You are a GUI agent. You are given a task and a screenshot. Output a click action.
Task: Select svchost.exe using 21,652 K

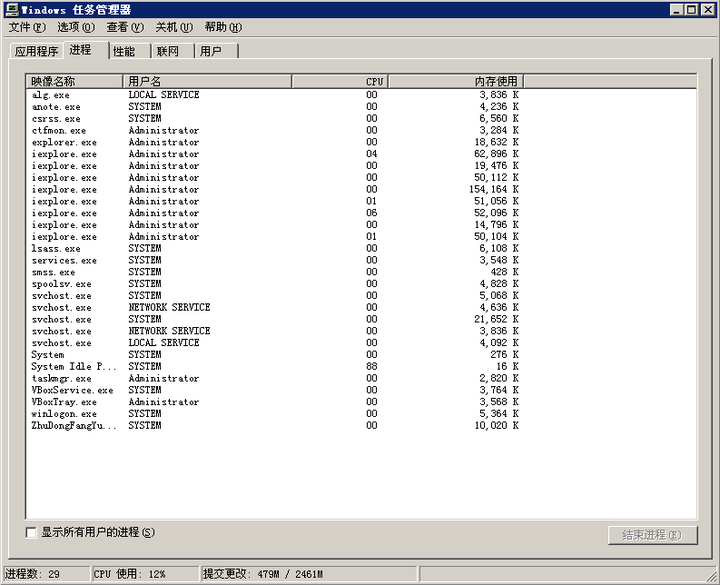275,320
